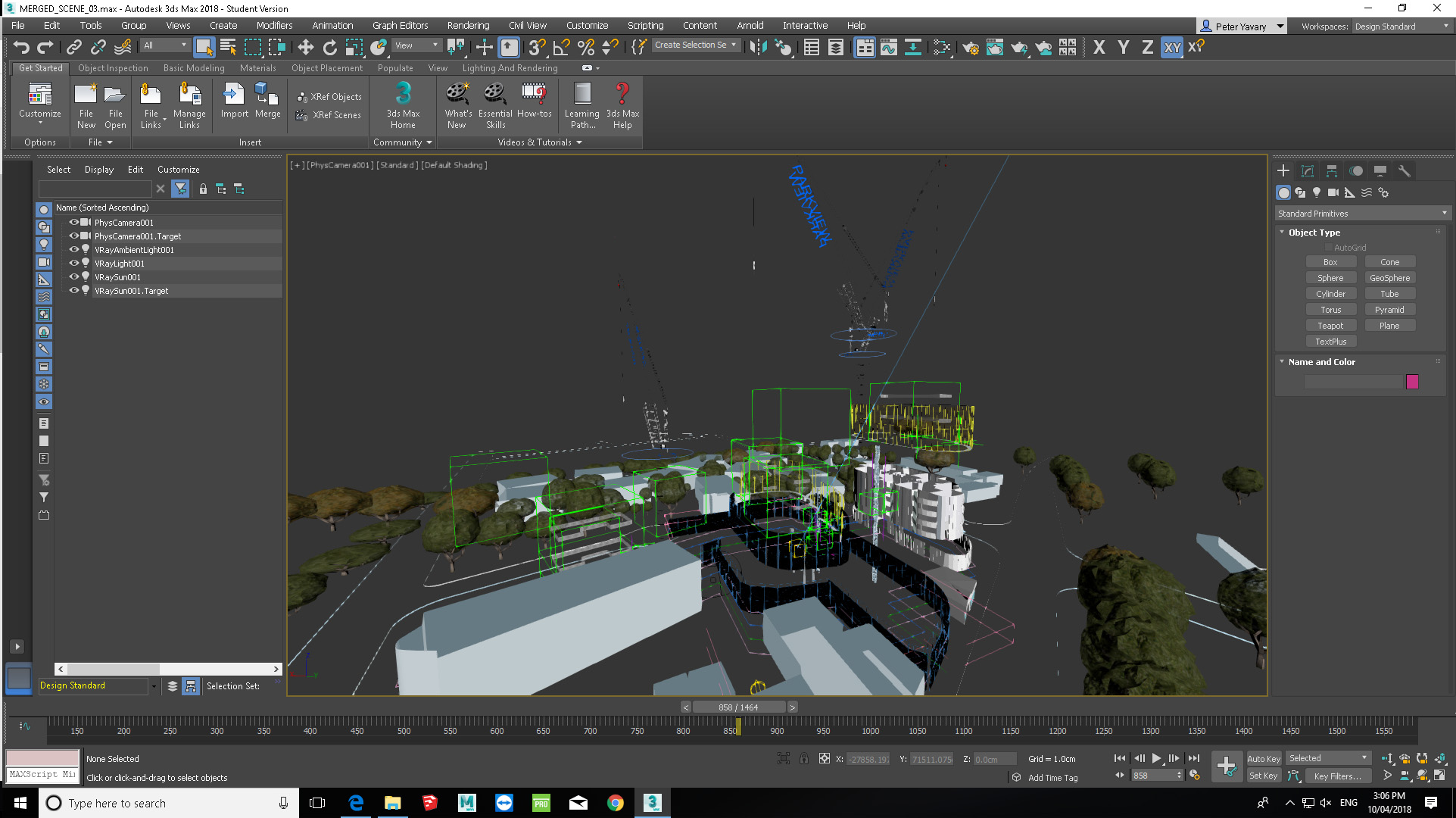Screen dimensions: 1456x818
Task: Click the Undo arrow icon
Action: point(21,47)
